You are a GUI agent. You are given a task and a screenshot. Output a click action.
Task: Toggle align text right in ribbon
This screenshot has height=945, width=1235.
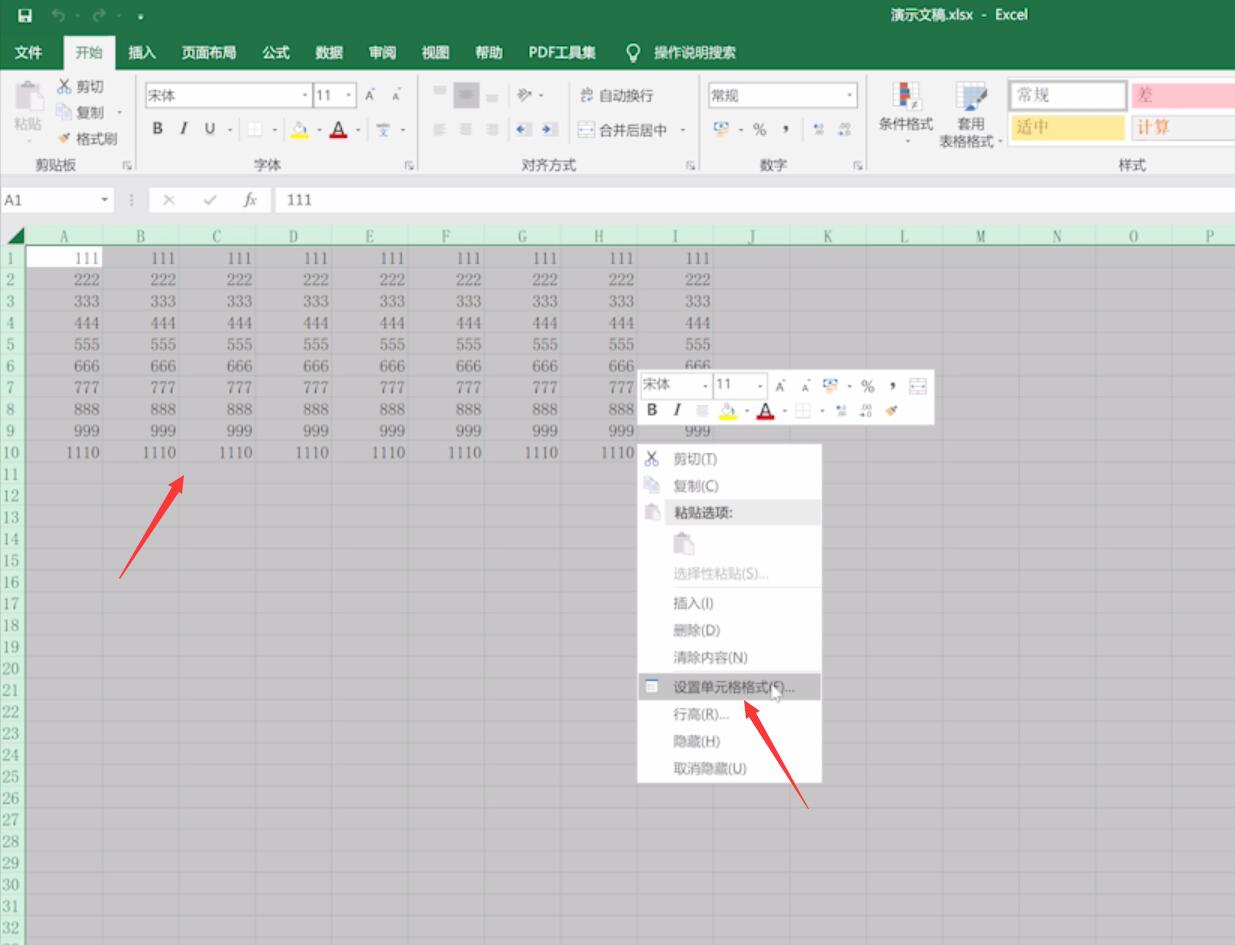pos(492,129)
